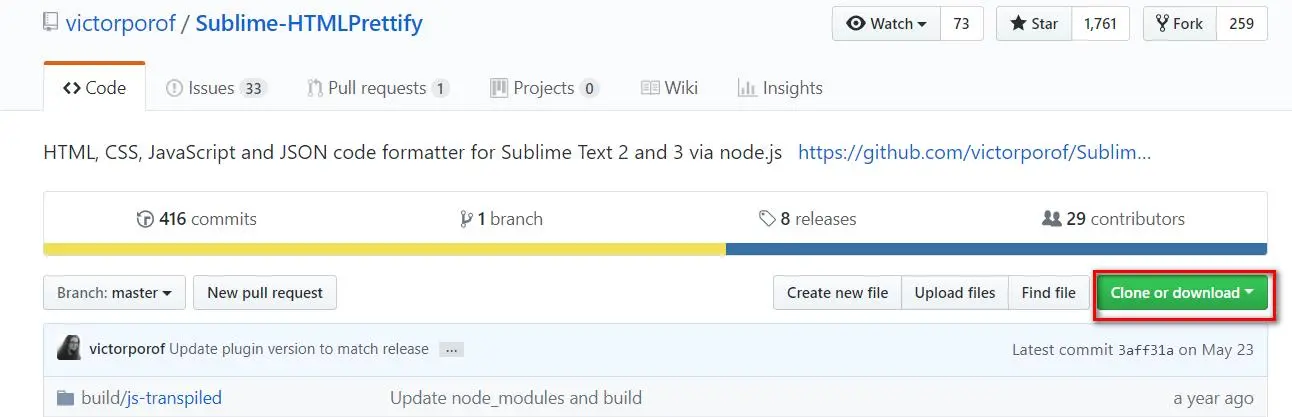
Task: Click the branch icon next to 1 branch
Action: pyautogui.click(x=466, y=219)
